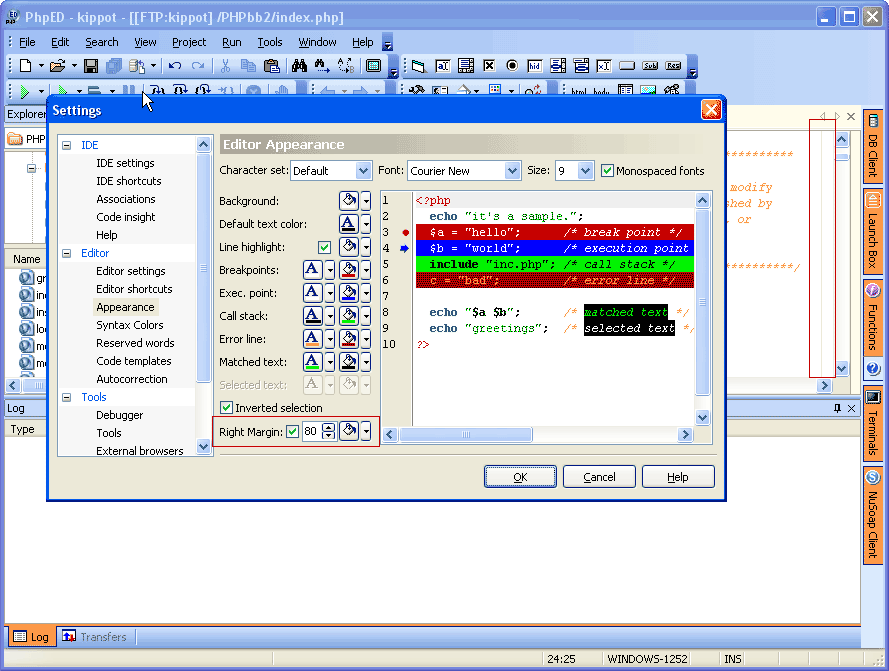Toggle the Monospaced fonts checkbox
Image resolution: width=889 pixels, height=671 pixels.
[x=607, y=171]
